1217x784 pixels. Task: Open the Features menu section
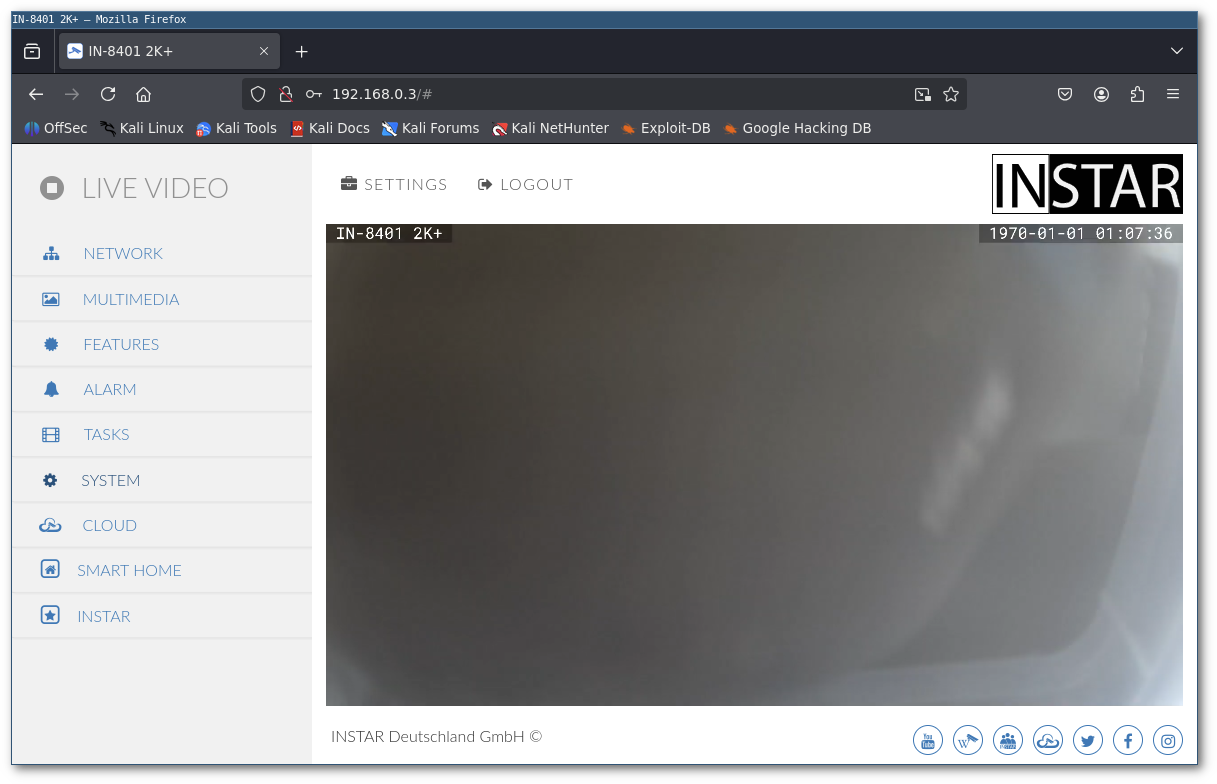click(120, 344)
